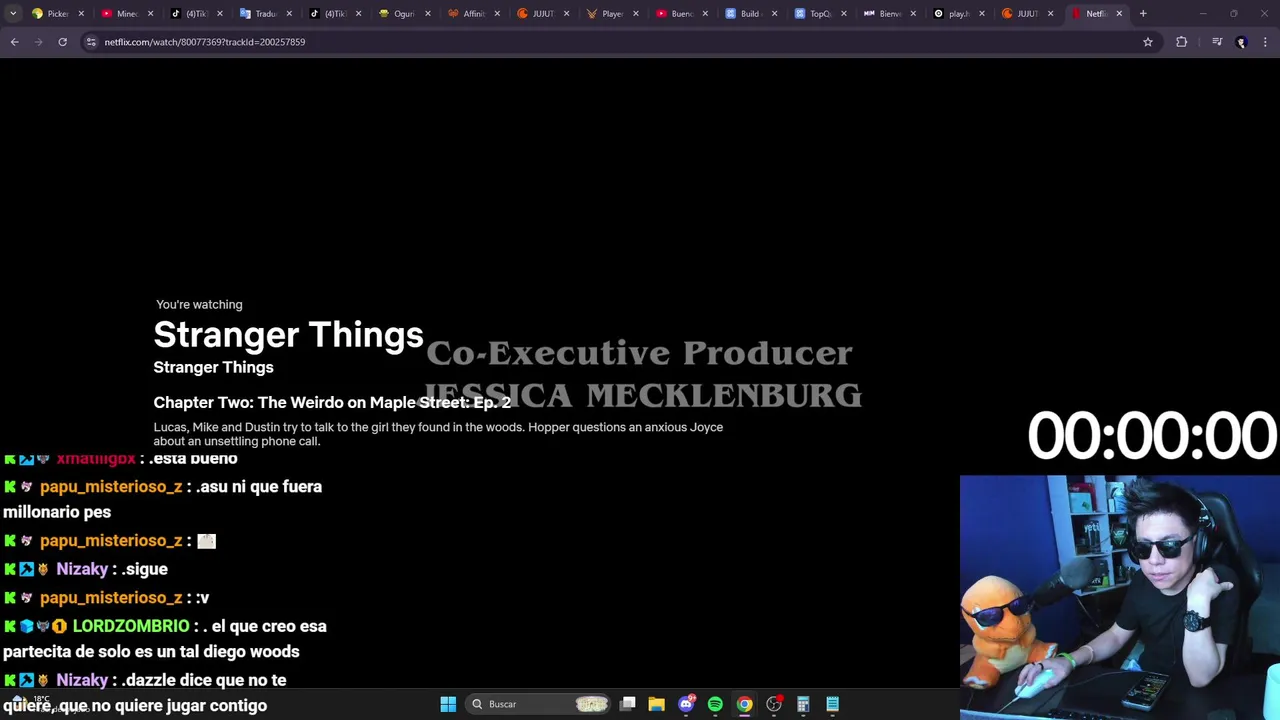Image resolution: width=1280 pixels, height=720 pixels.
Task: Click the 00:00:00 stream timer
Action: pos(1152,436)
